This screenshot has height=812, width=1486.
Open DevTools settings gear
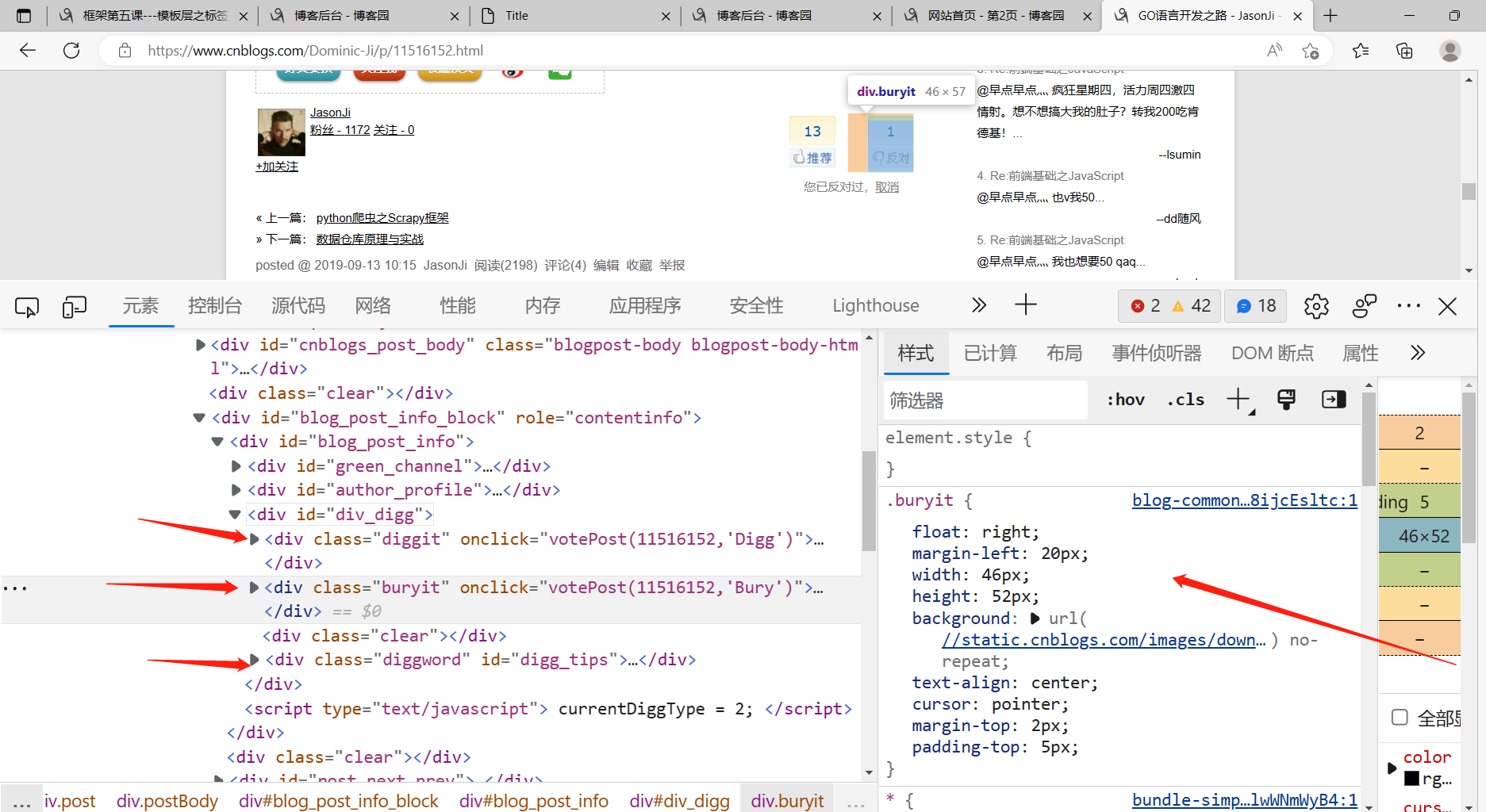click(x=1316, y=306)
